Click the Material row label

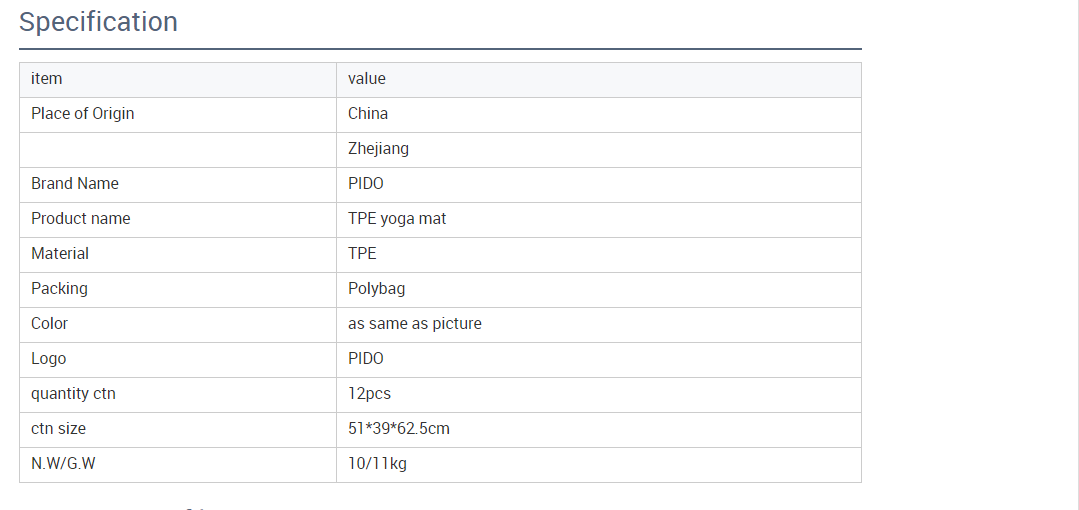click(x=60, y=254)
